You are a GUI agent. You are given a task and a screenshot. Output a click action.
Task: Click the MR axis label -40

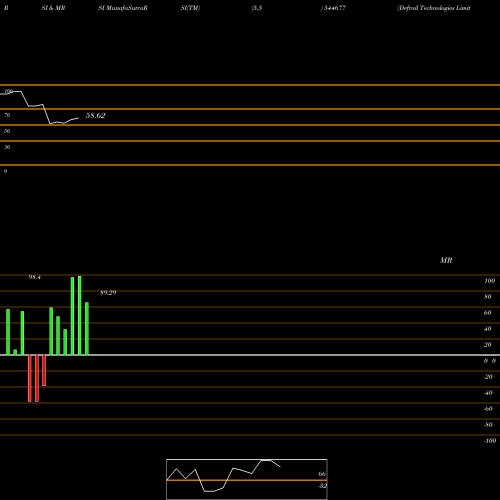pos(488,393)
